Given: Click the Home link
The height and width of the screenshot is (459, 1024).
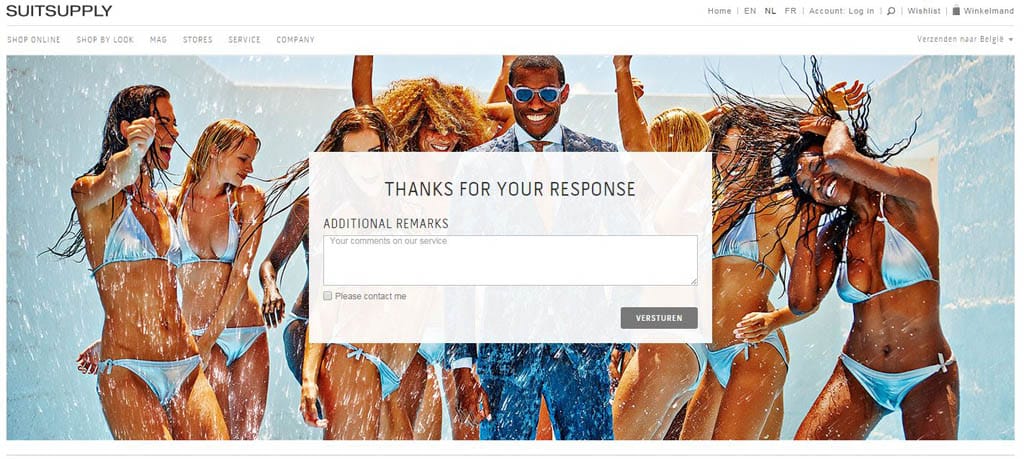Looking at the screenshot, I should (720, 11).
